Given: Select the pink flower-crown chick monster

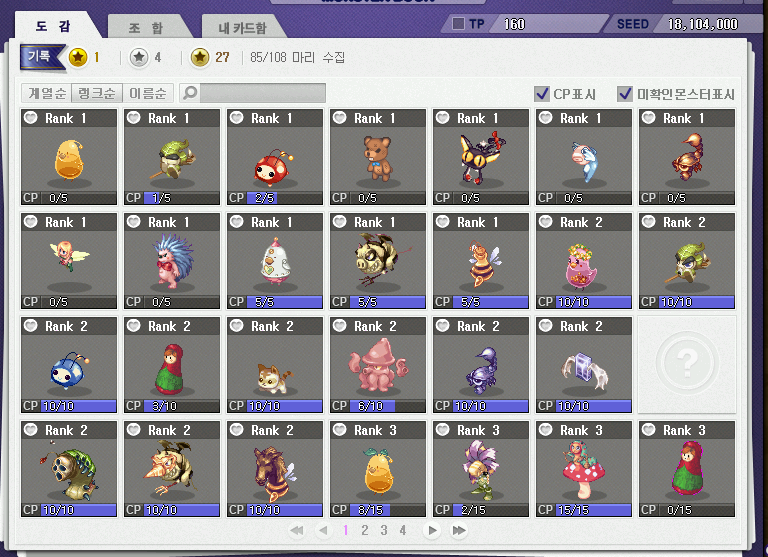Looking at the screenshot, I should pos(584,261).
